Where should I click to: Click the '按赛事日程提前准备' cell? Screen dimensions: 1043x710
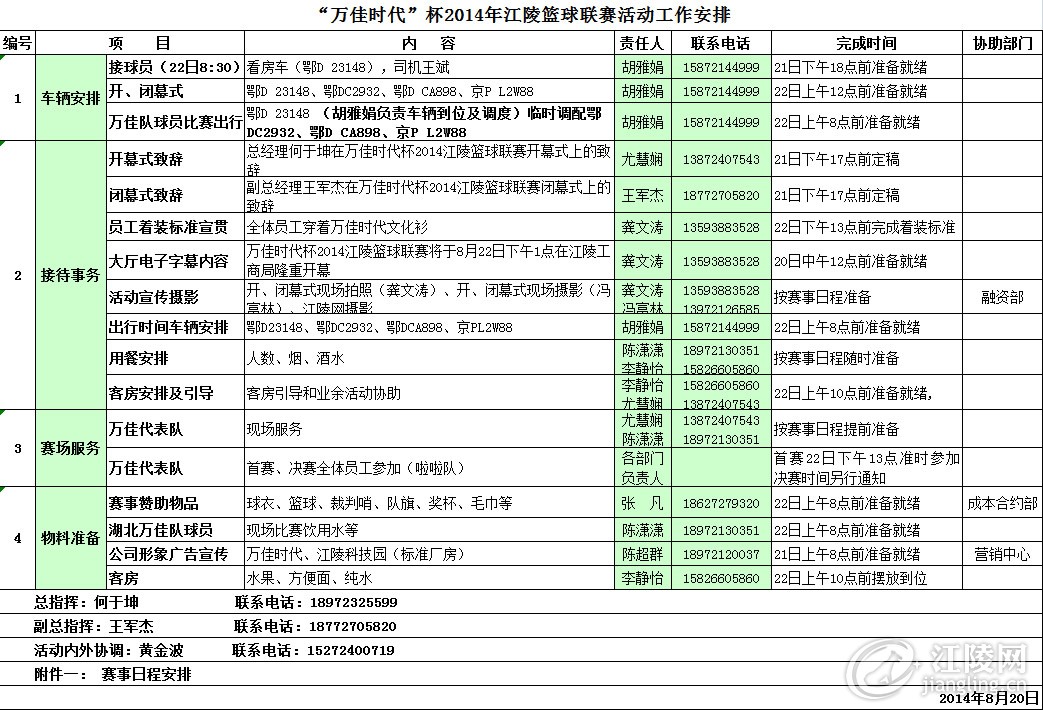[867, 429]
